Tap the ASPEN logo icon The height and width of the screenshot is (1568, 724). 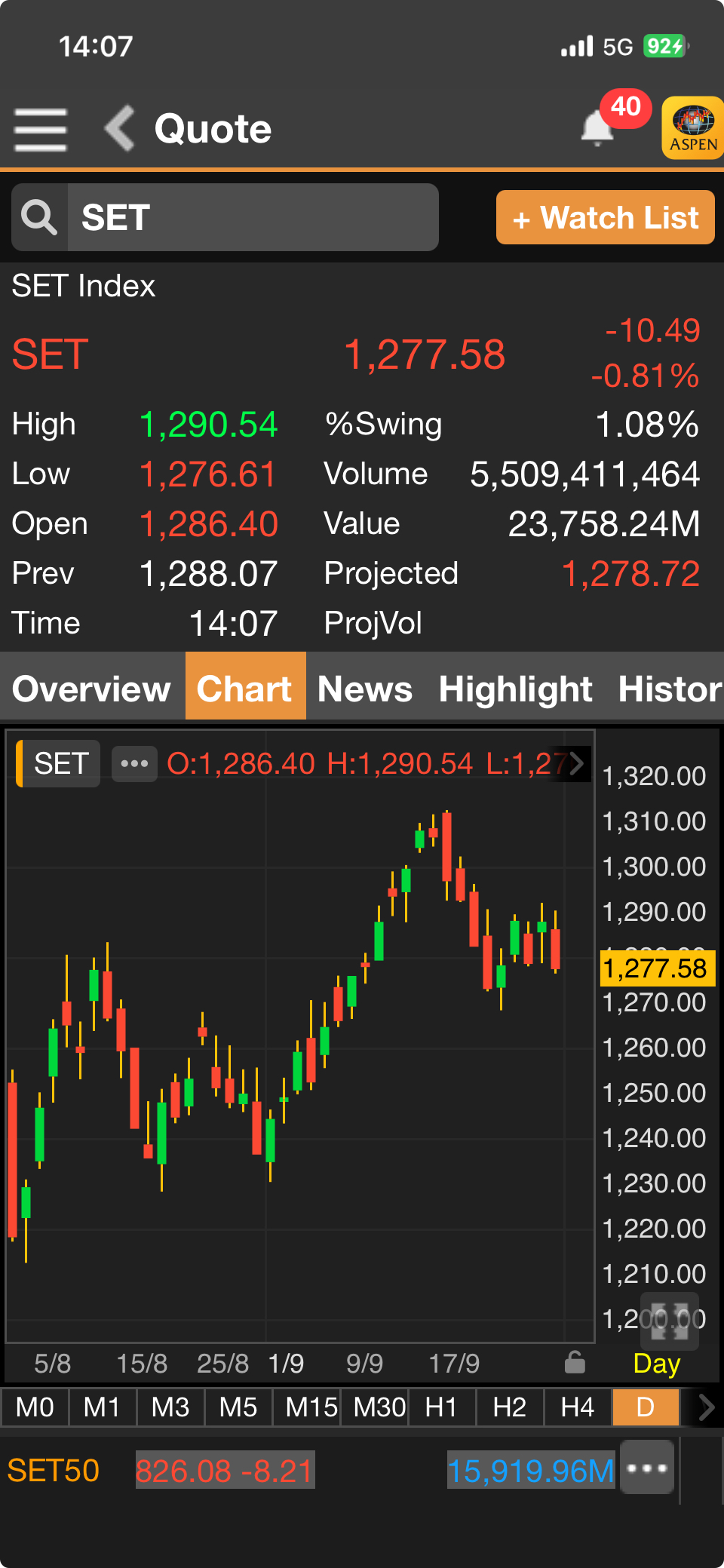pyautogui.click(x=692, y=127)
